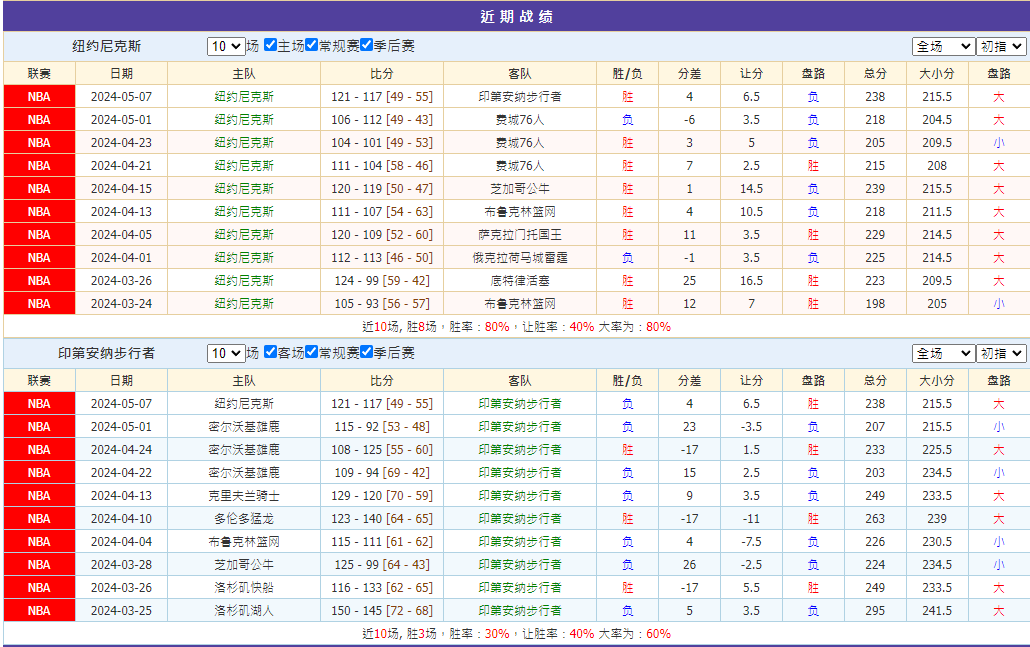Click 俄克拉荷马城雷霆 in the 2024-04-01 row
Image resolution: width=1030 pixels, height=647 pixels.
click(520, 257)
